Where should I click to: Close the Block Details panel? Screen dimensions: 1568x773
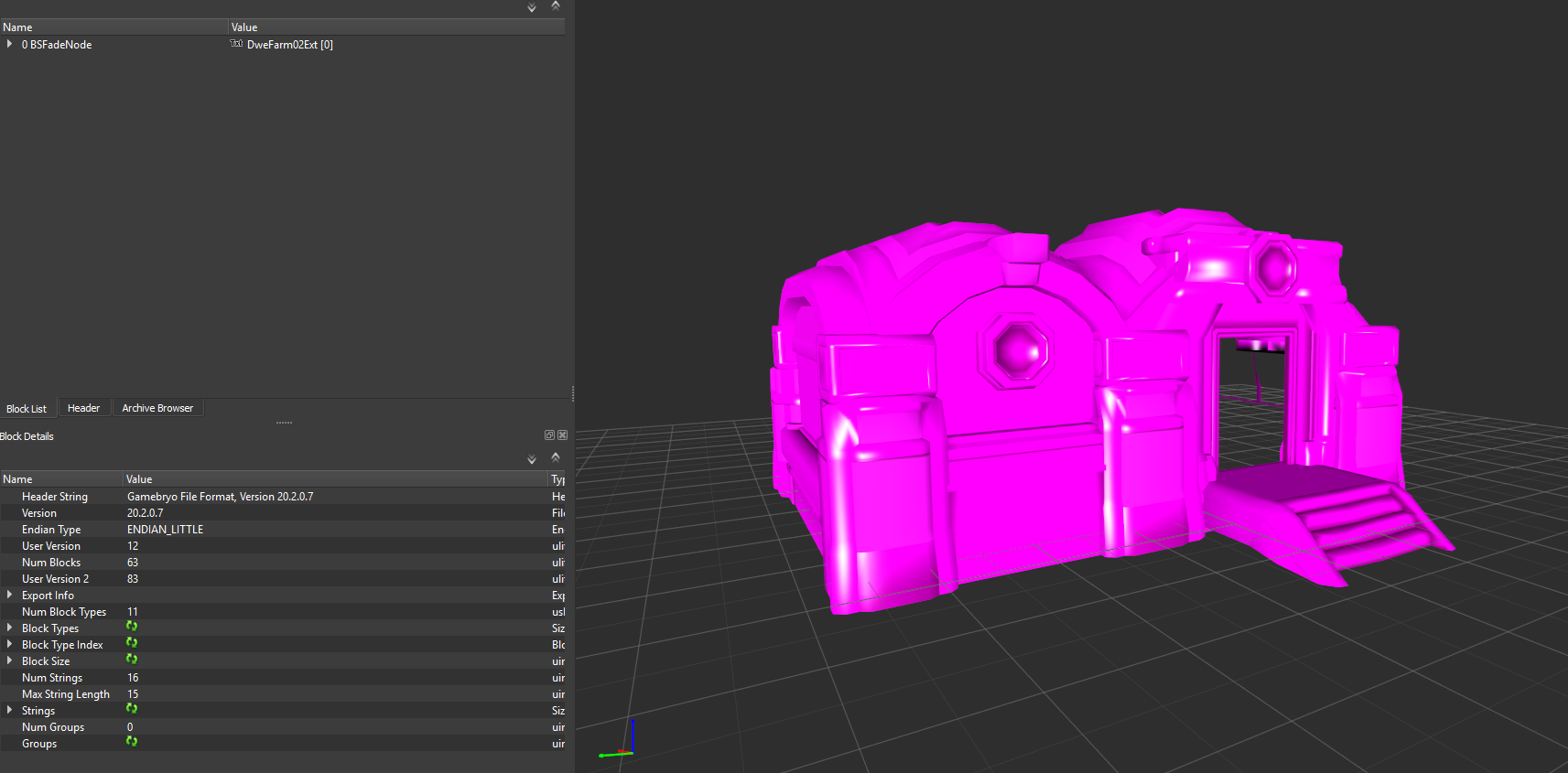coord(563,435)
